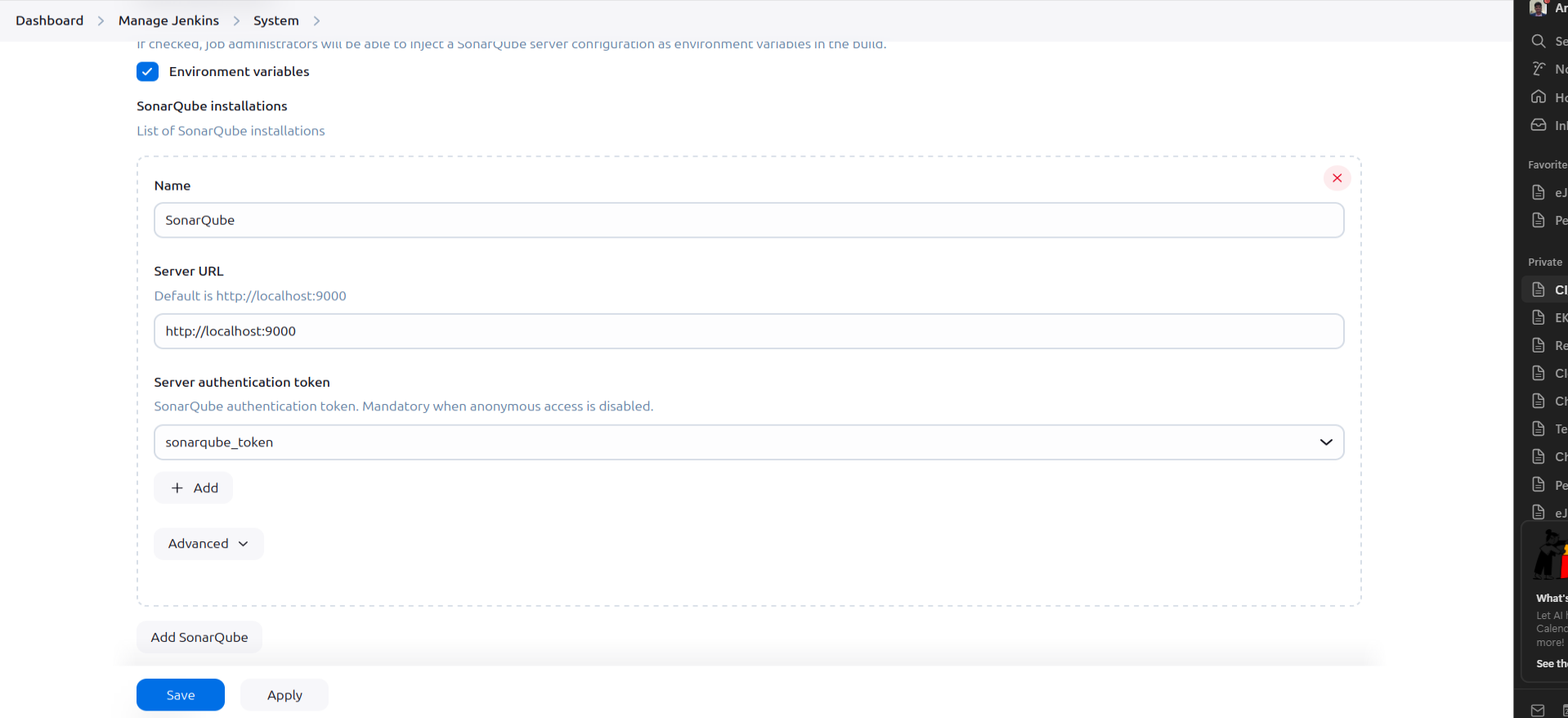Click 'Default is http://localhost:9000' hint text
This screenshot has height=718, width=1568.
(250, 296)
